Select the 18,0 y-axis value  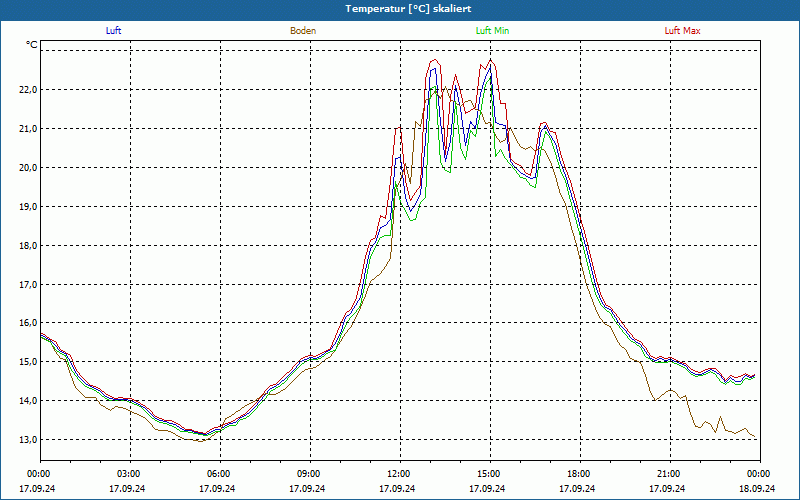pos(26,246)
